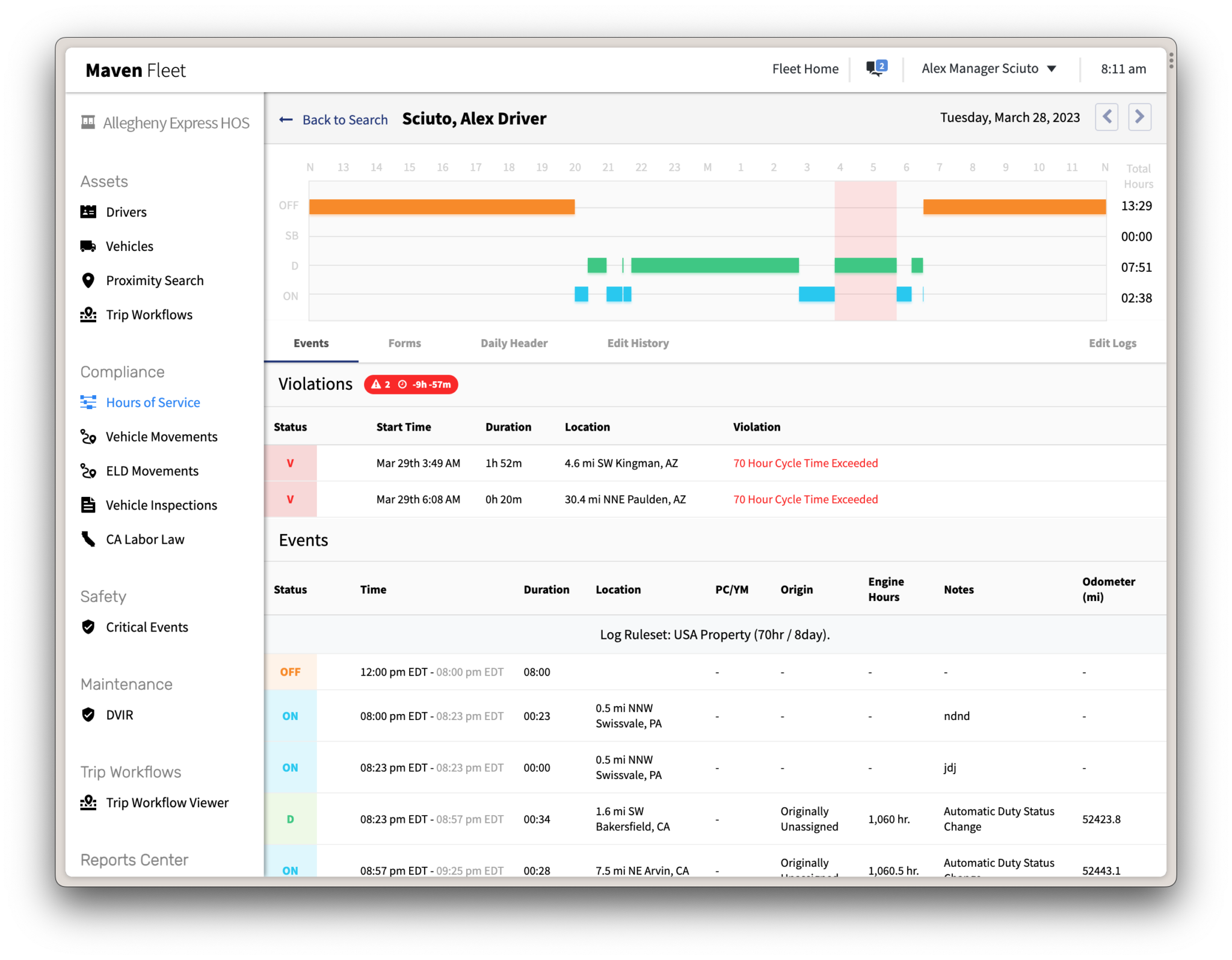
Task: Click the Back to Search link
Action: point(345,120)
